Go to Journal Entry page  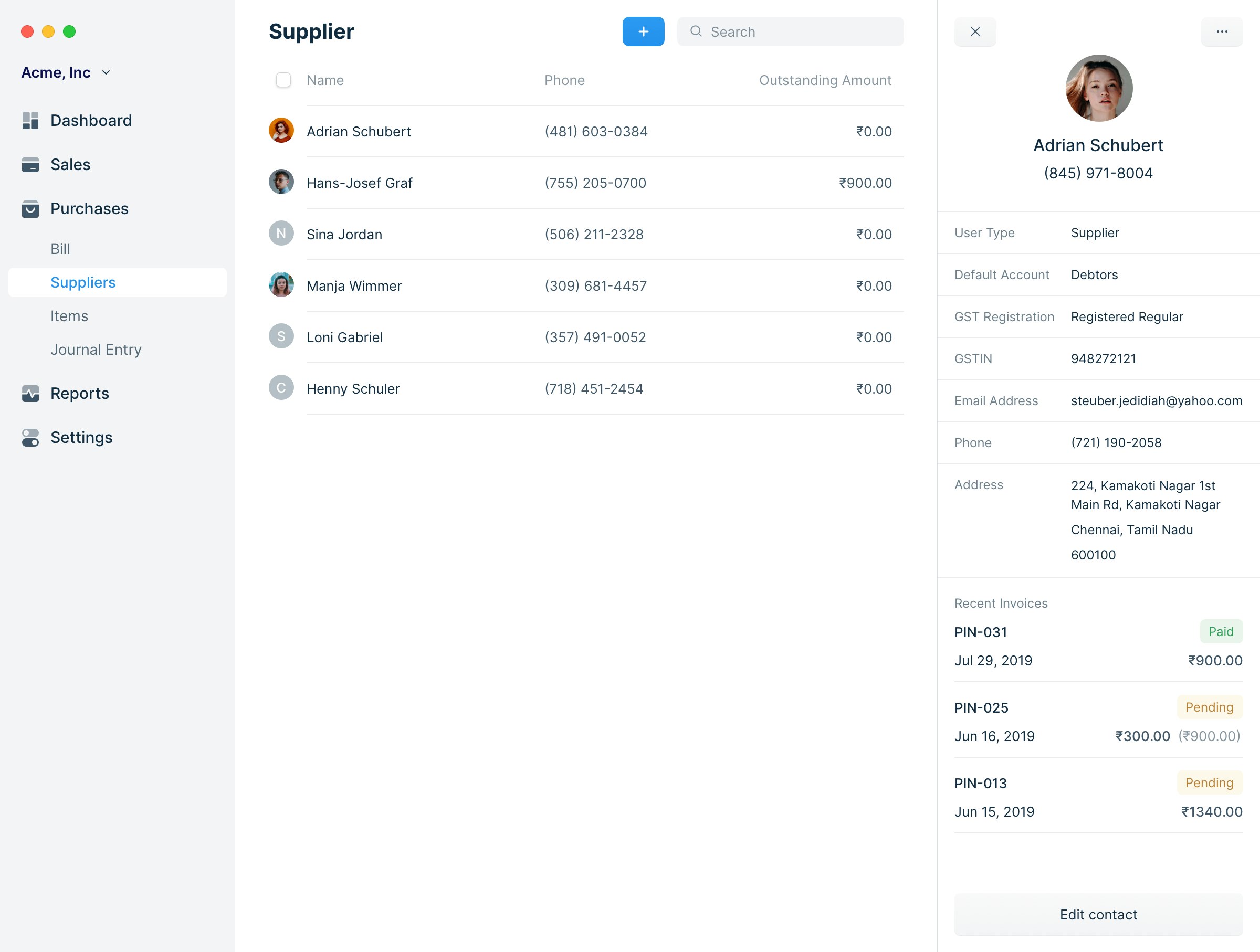[96, 350]
